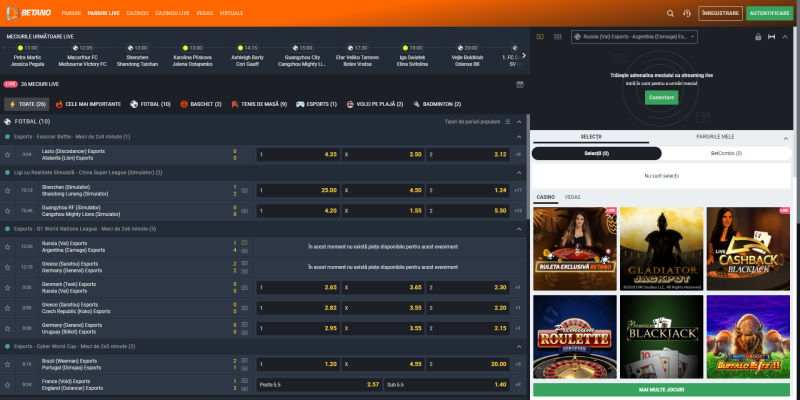Favorite Brazil (Weeman) vs Portugal (Dimqaa) match
The height and width of the screenshot is (400, 800).
point(8,364)
